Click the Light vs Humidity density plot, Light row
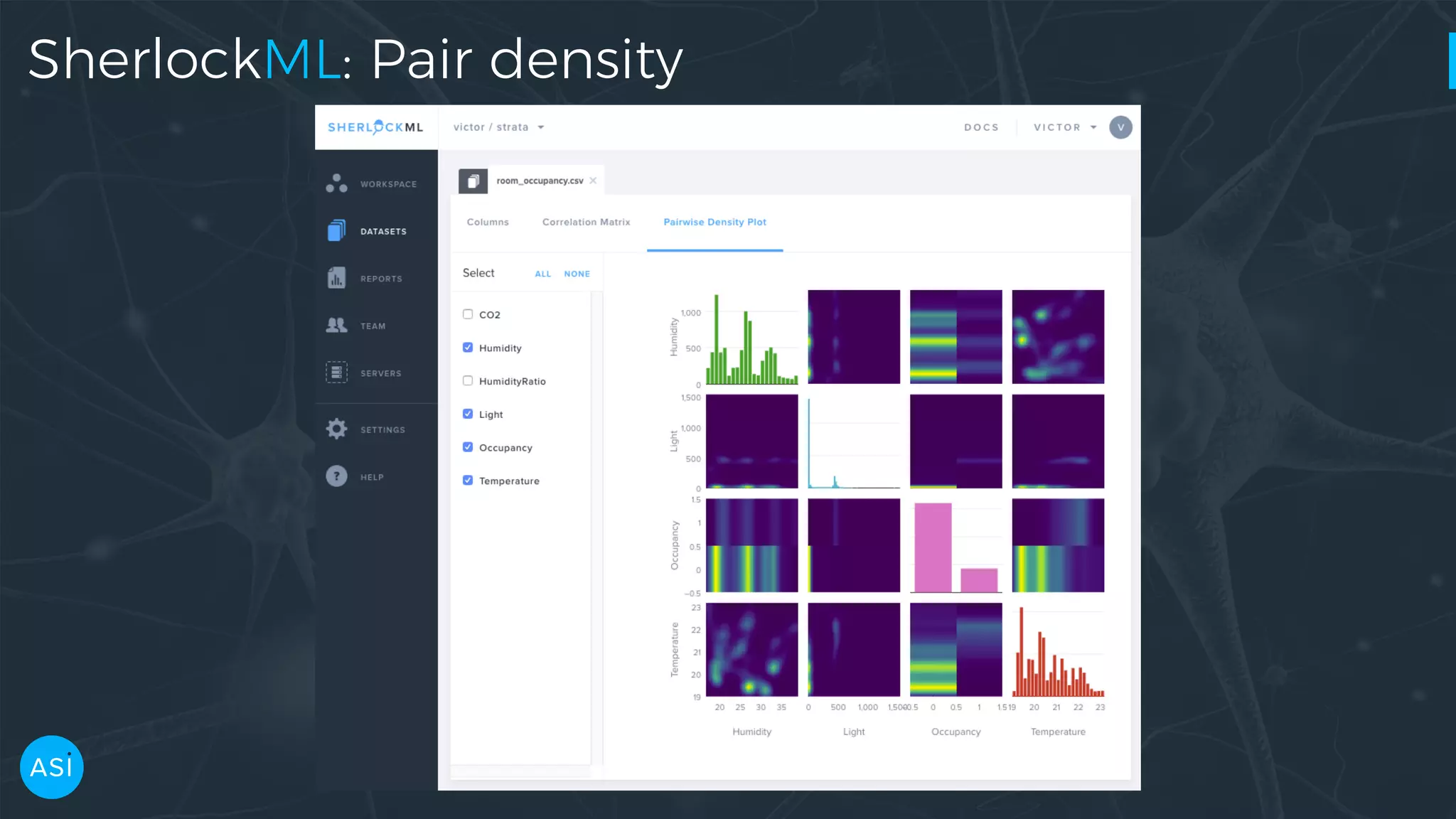 click(x=751, y=441)
